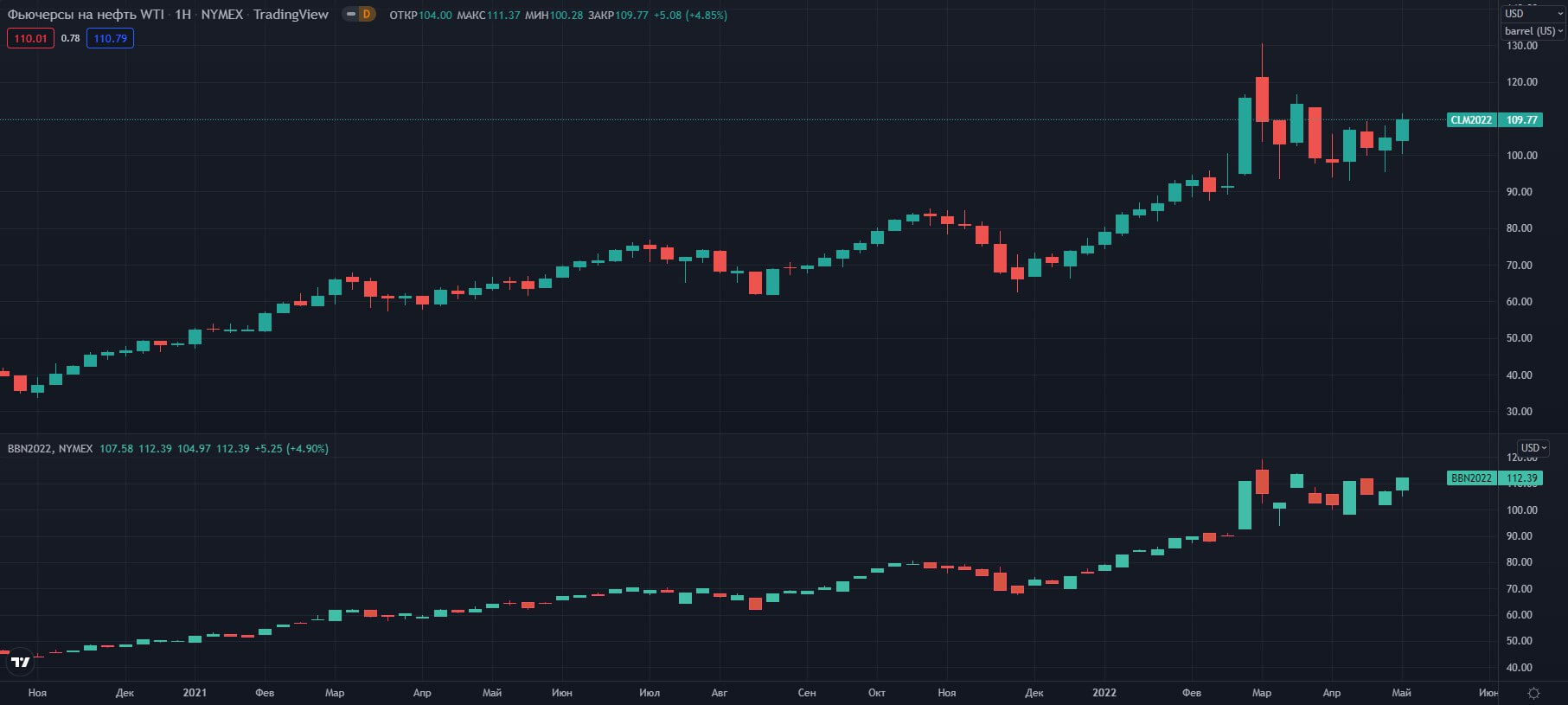Viewport: 1568px width, 705px height.
Task: Click the CLM2022 price label tag
Action: pos(1471,119)
